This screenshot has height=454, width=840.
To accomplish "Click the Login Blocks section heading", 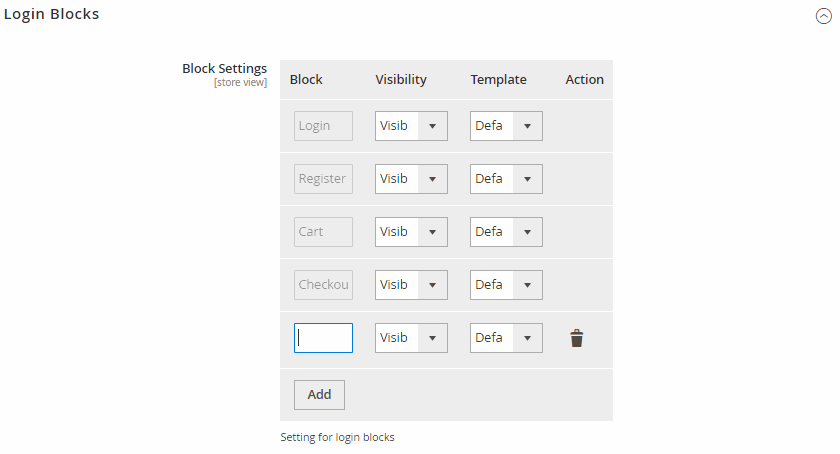I will [51, 14].
